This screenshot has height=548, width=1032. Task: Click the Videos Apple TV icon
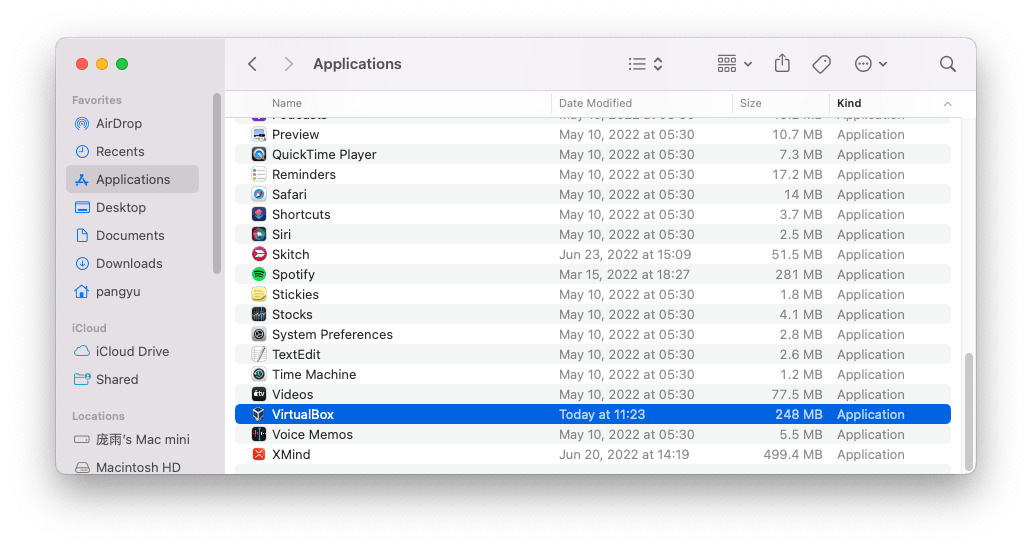point(259,395)
